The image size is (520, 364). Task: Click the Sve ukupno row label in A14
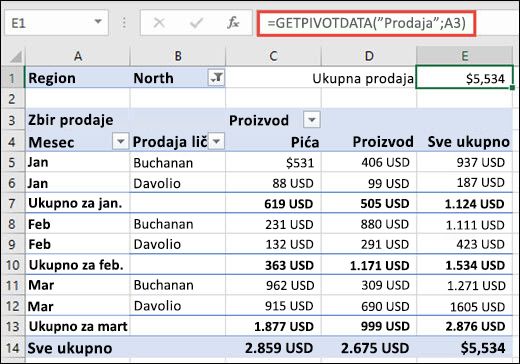click(x=78, y=348)
